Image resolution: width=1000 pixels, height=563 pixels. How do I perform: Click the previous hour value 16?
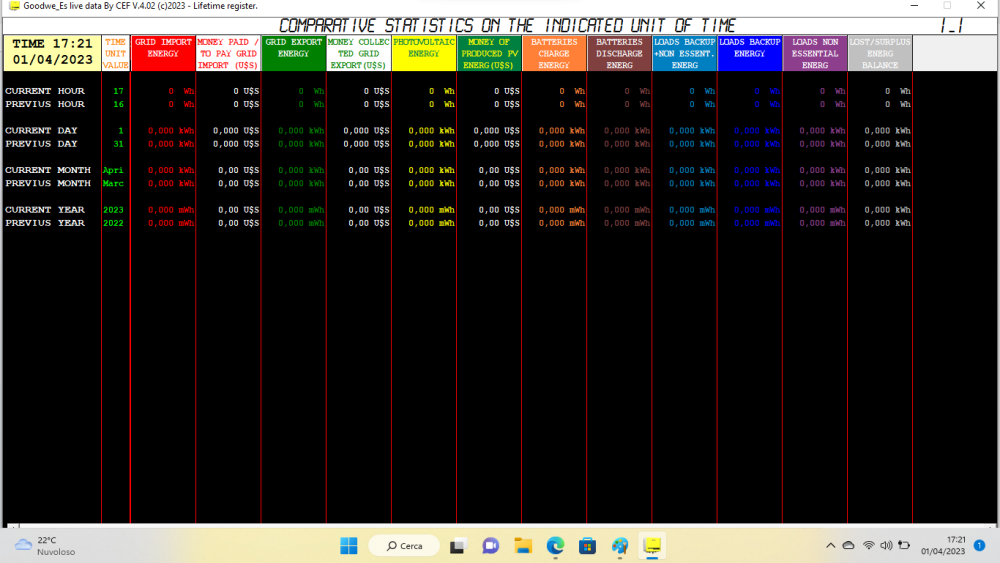coord(118,104)
